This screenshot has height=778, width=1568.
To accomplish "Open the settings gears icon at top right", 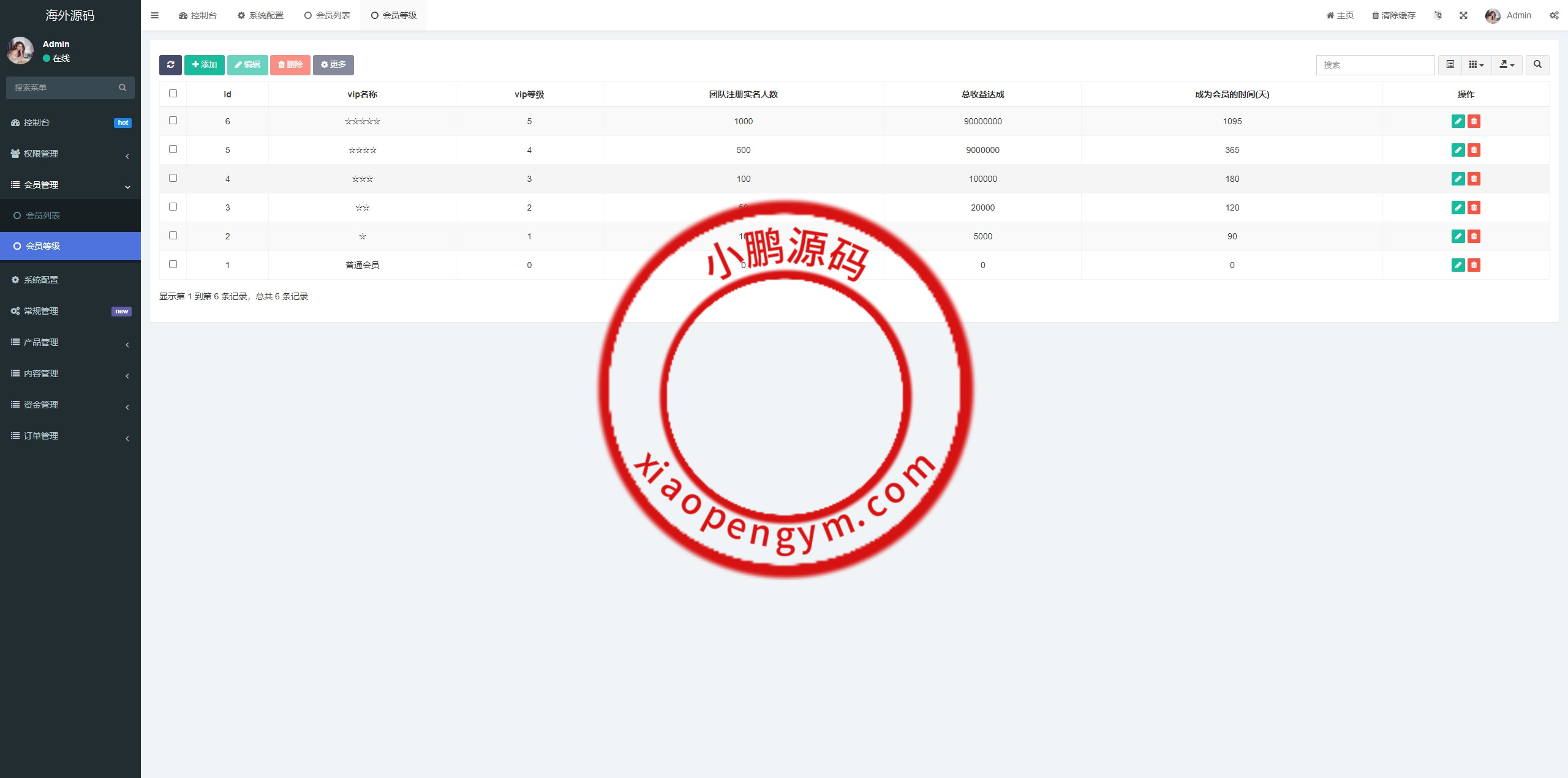I will [1554, 15].
